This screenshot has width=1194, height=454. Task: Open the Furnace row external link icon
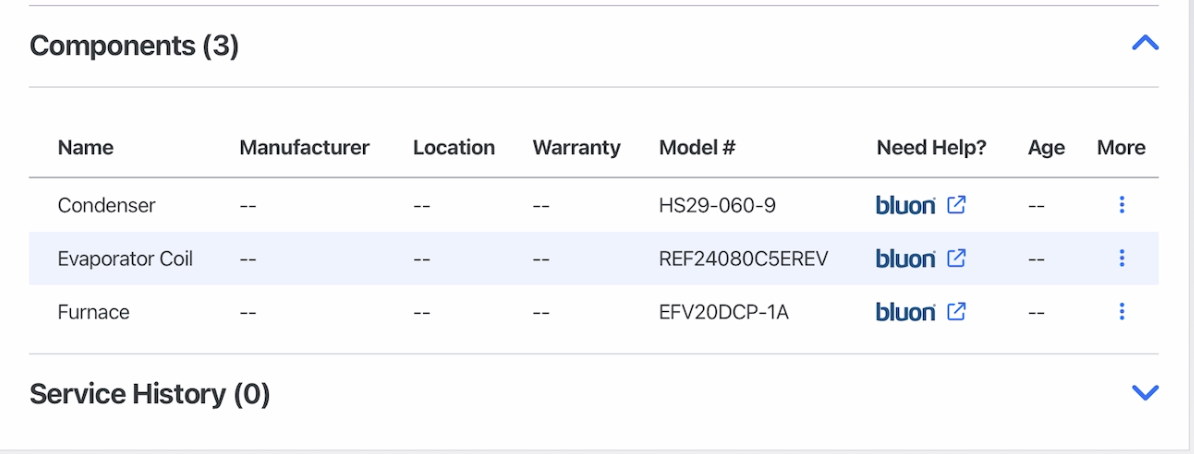[956, 312]
